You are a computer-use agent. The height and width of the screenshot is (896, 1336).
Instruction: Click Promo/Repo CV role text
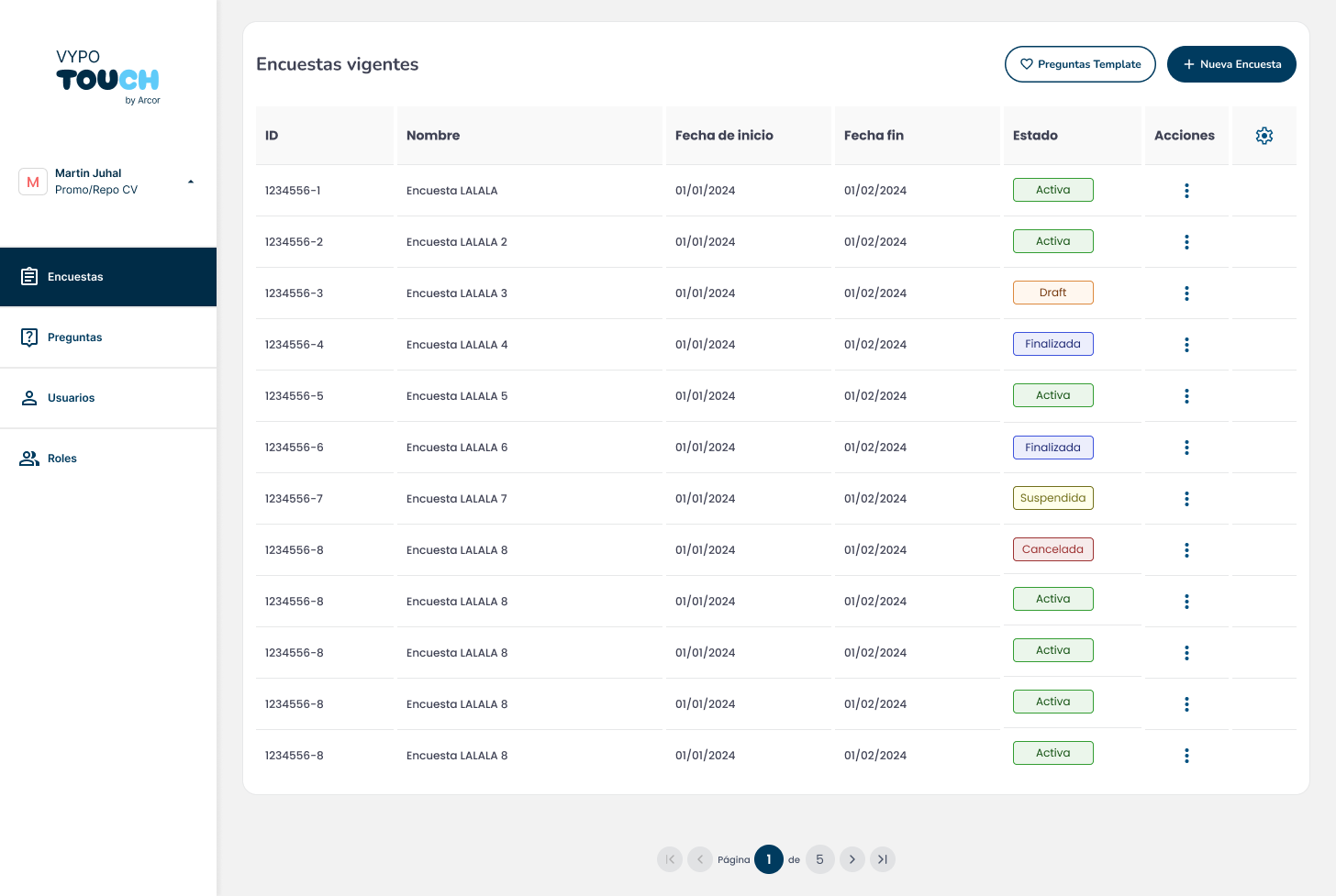click(x=96, y=190)
